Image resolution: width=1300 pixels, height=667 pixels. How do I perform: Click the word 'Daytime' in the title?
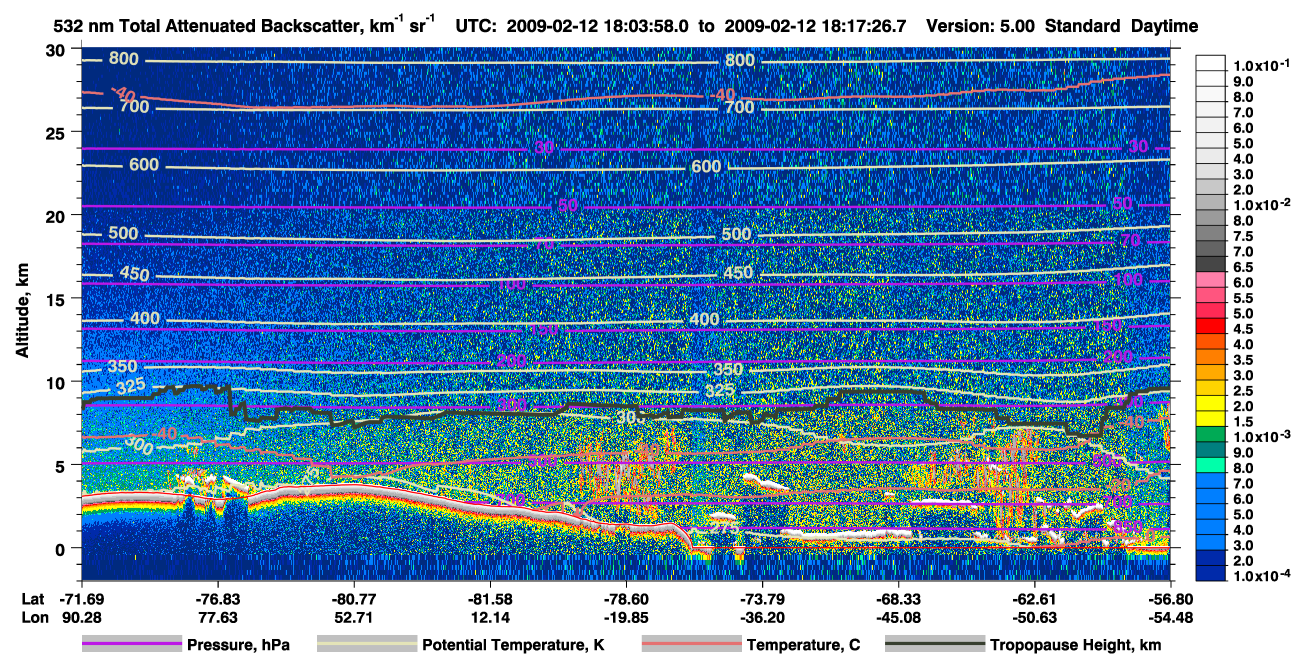click(x=1164, y=26)
